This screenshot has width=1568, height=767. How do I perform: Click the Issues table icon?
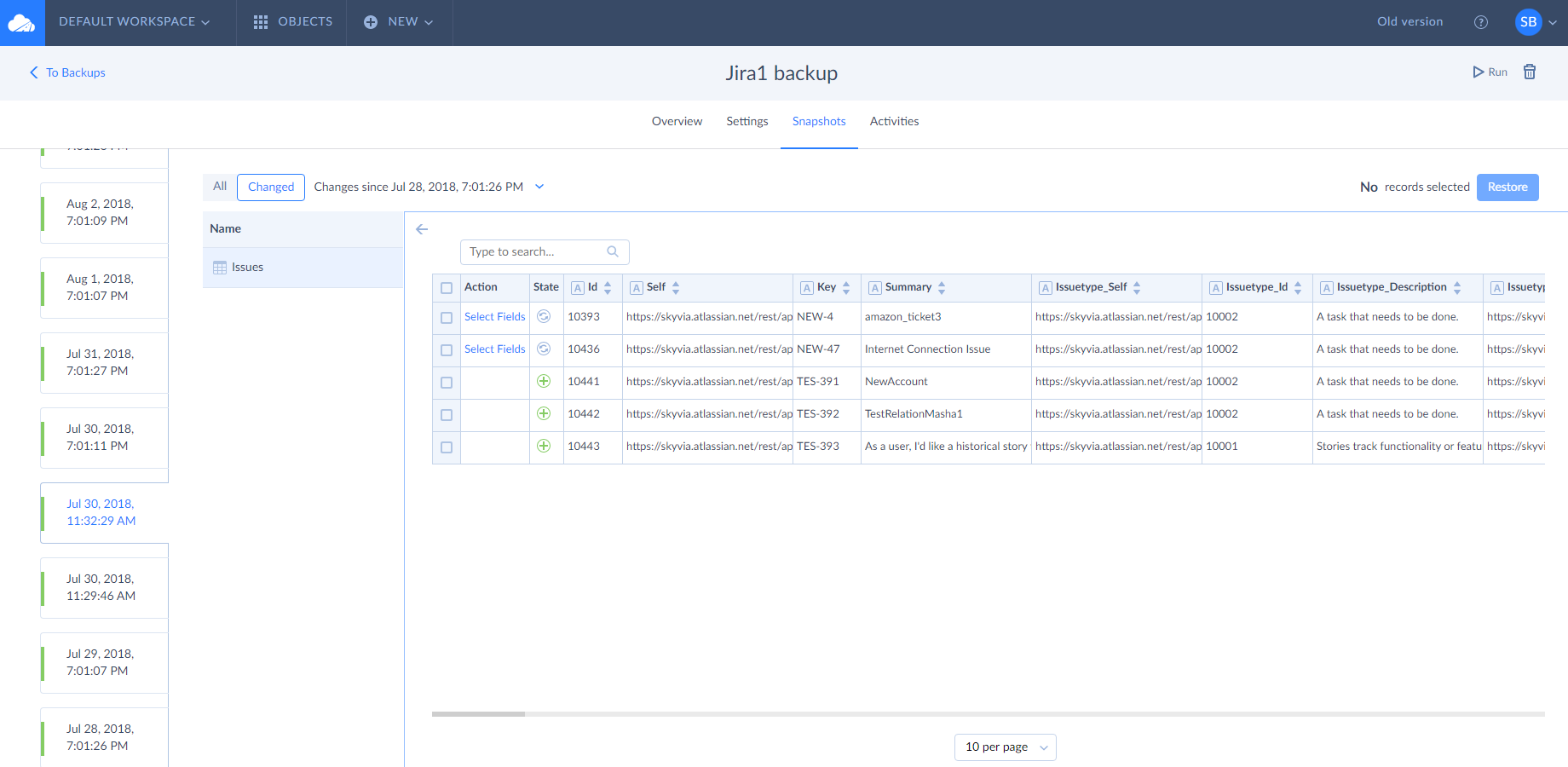[220, 268]
